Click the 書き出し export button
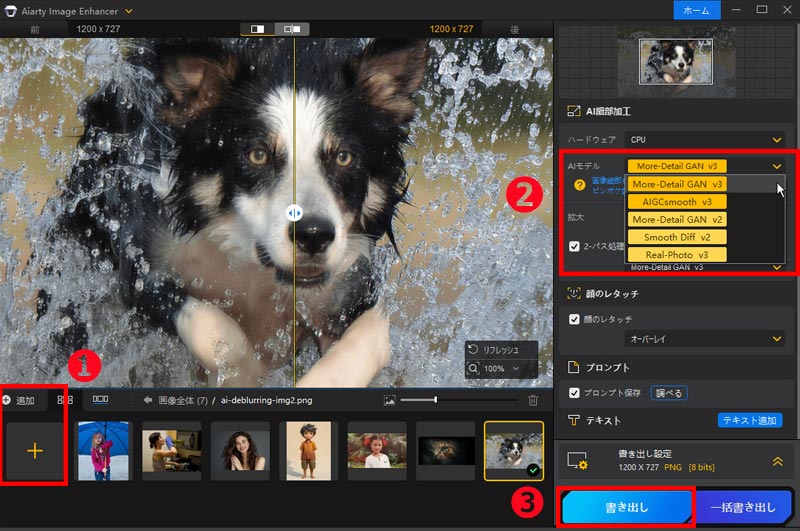This screenshot has height=531, width=800. click(x=628, y=507)
